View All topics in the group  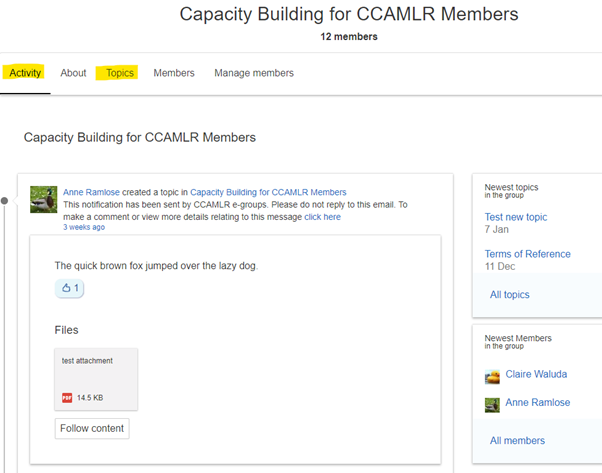509,294
